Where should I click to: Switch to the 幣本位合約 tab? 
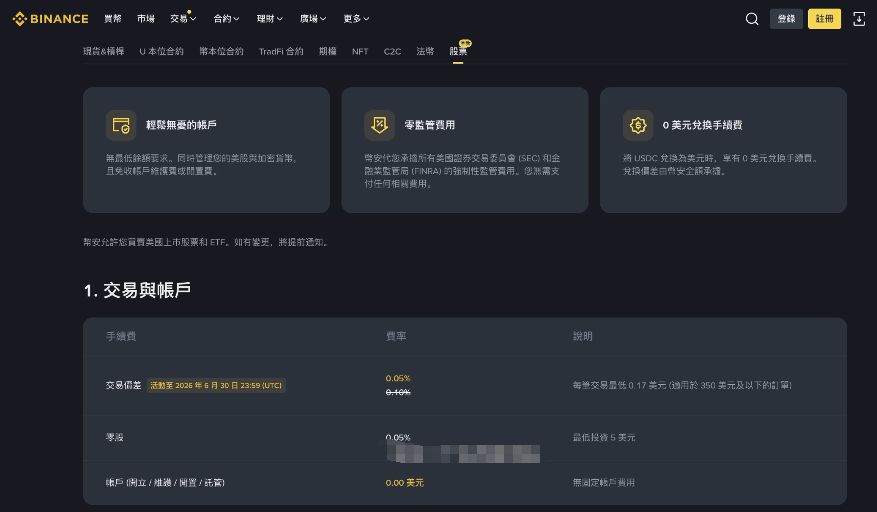(x=221, y=51)
